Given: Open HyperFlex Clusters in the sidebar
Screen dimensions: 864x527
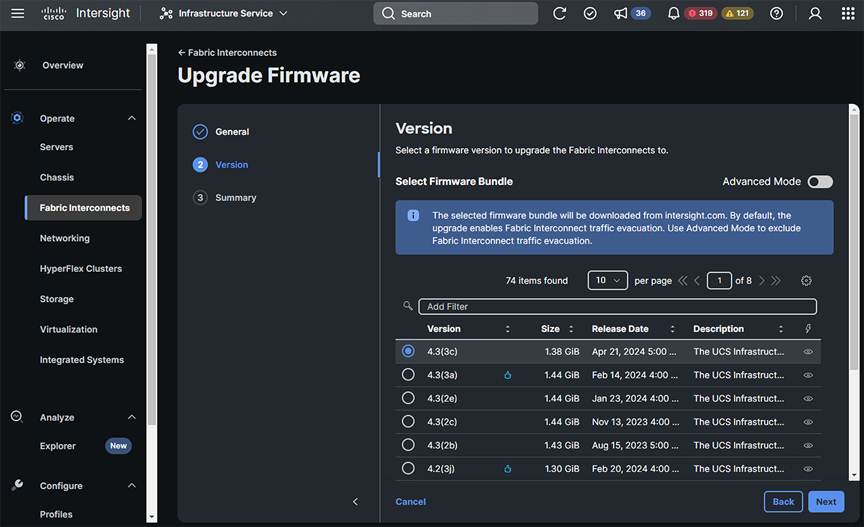Looking at the screenshot, I should click(x=80, y=268).
